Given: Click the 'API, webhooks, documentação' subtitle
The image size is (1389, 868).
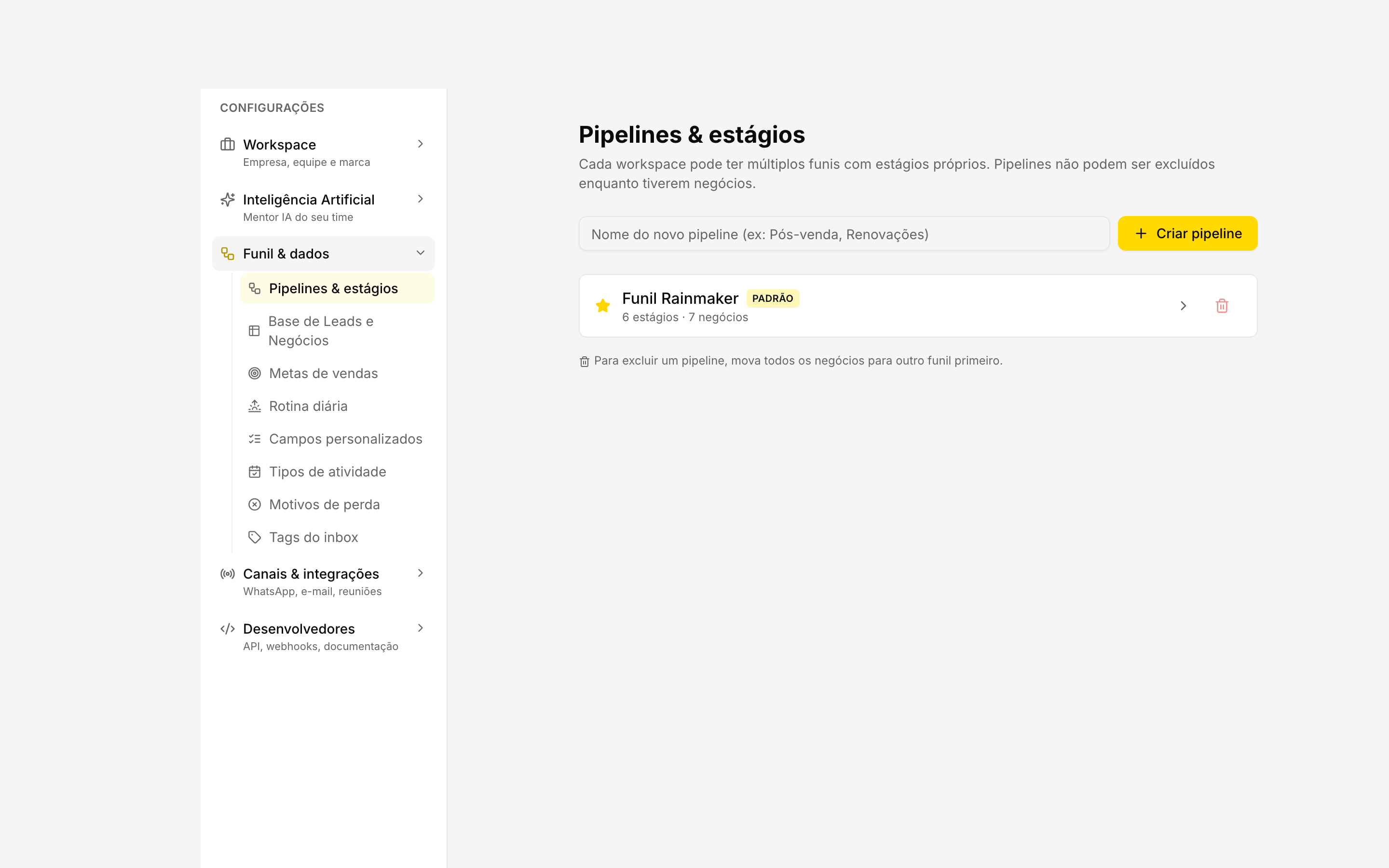Looking at the screenshot, I should 320,647.
